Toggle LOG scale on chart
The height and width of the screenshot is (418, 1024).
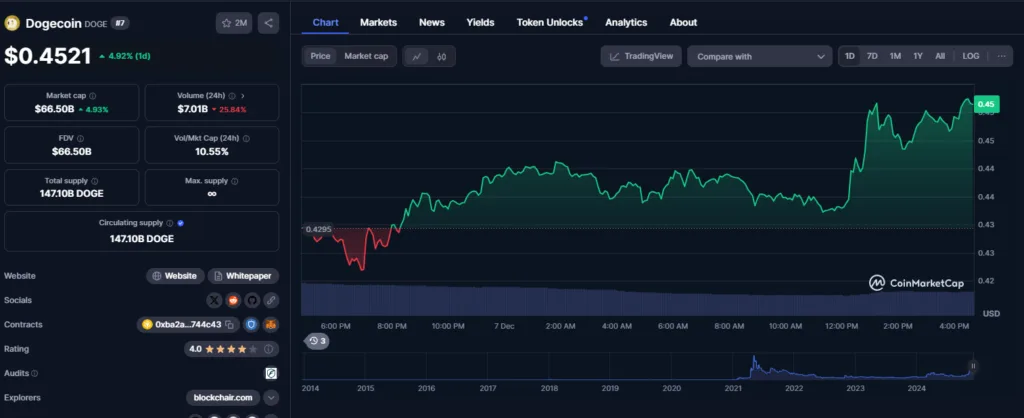970,56
